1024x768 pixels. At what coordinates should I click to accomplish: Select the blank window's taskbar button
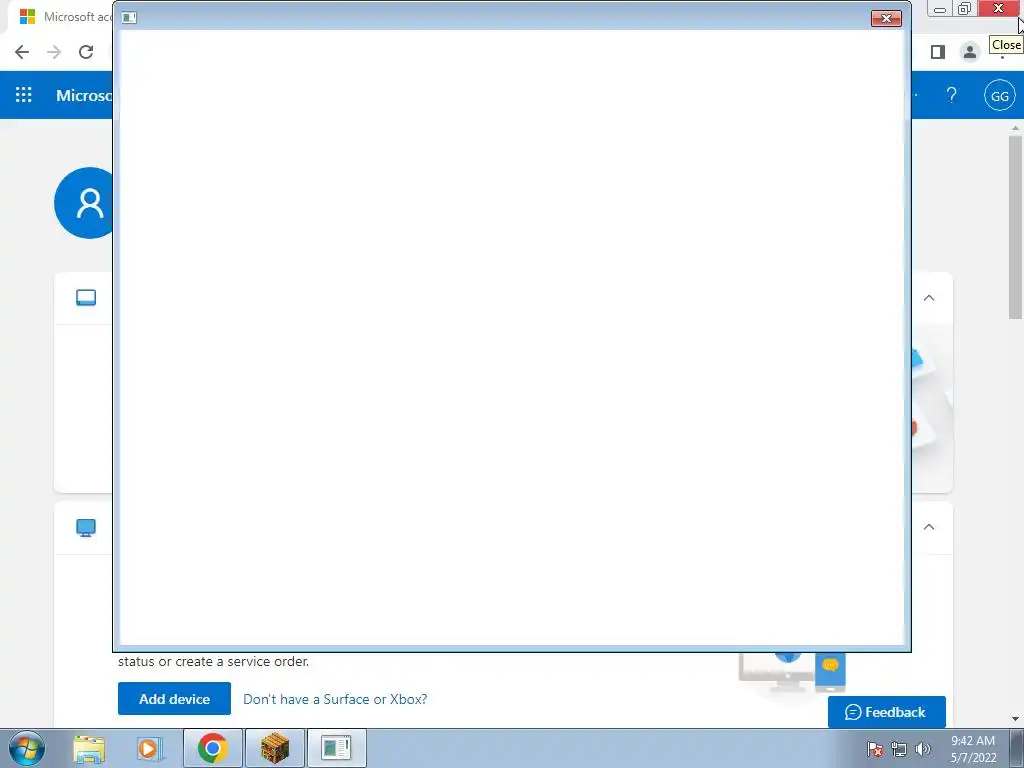tap(336, 748)
